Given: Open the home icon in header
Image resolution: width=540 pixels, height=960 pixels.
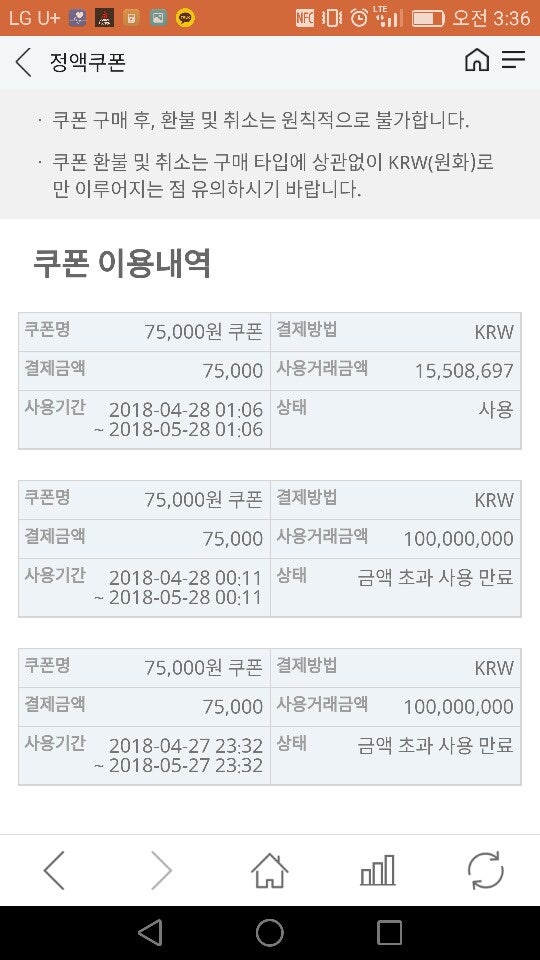Looking at the screenshot, I should click(477, 60).
